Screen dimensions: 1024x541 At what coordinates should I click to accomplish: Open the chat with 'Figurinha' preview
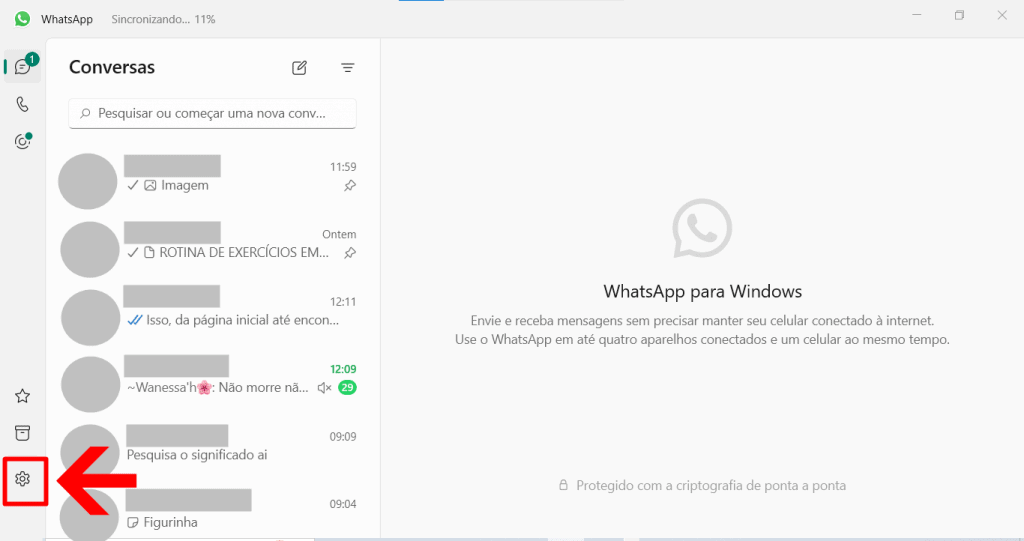tap(212, 516)
